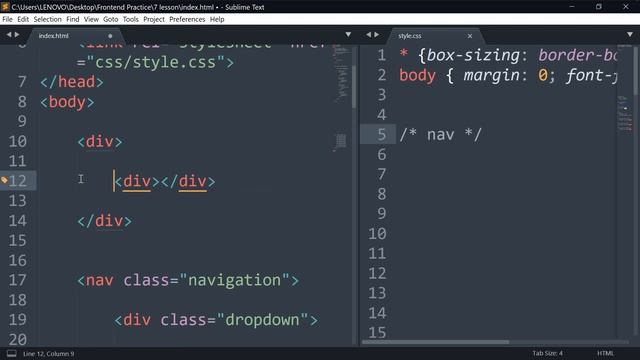
Task: Open the Goto menu
Action: pos(110,19)
